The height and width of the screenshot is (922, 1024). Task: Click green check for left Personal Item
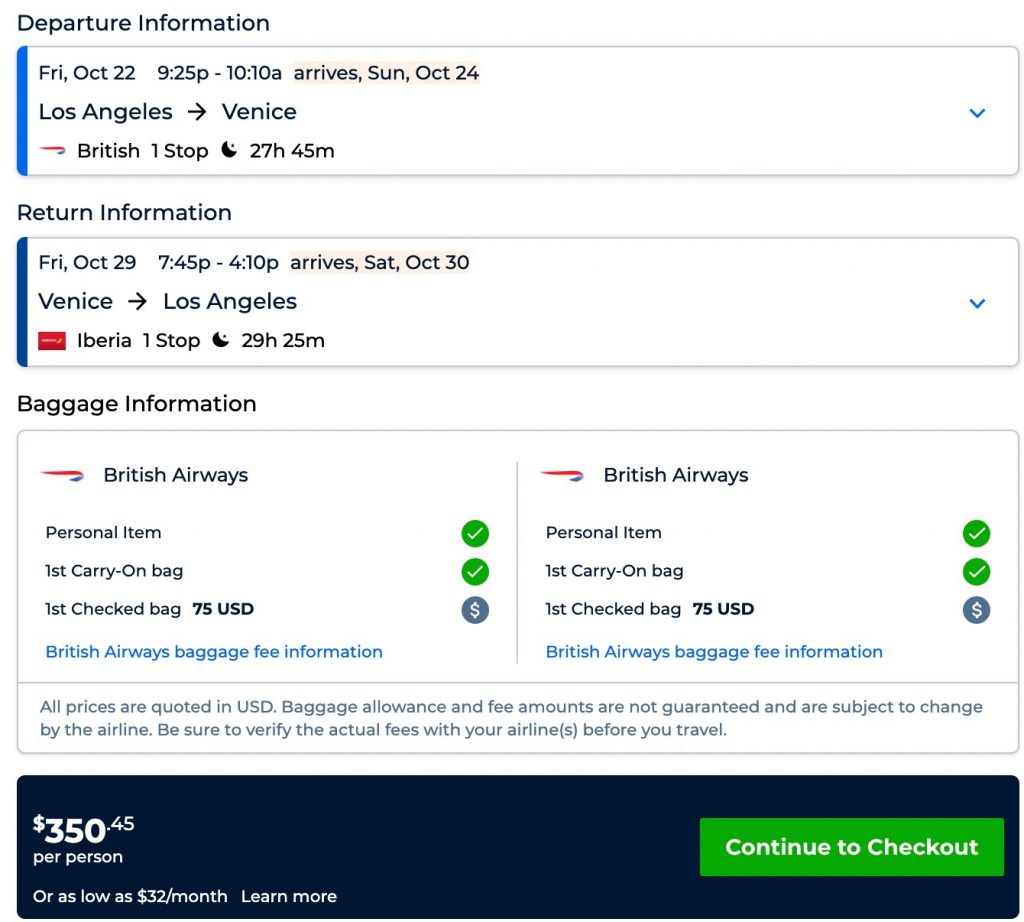tap(475, 533)
